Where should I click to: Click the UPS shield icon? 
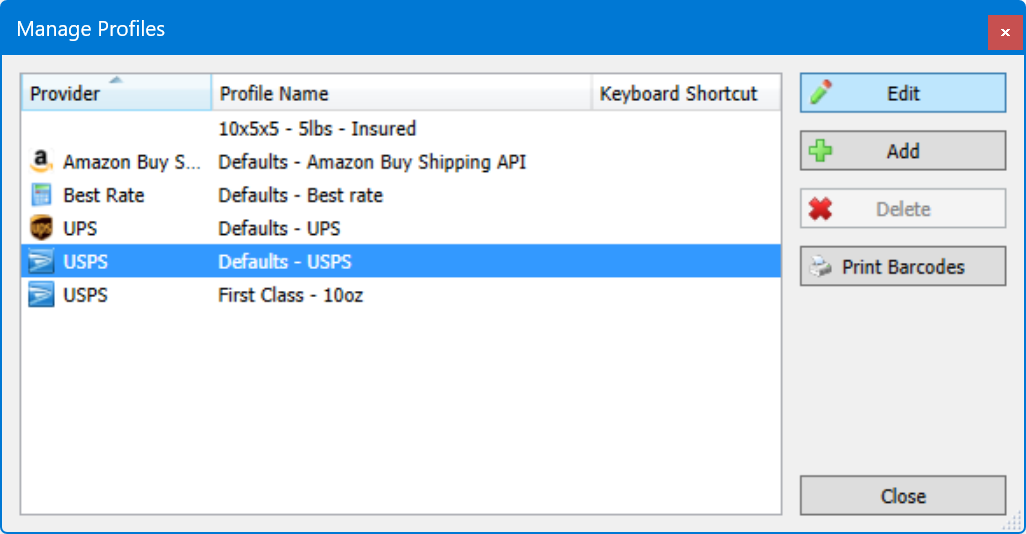(41, 228)
